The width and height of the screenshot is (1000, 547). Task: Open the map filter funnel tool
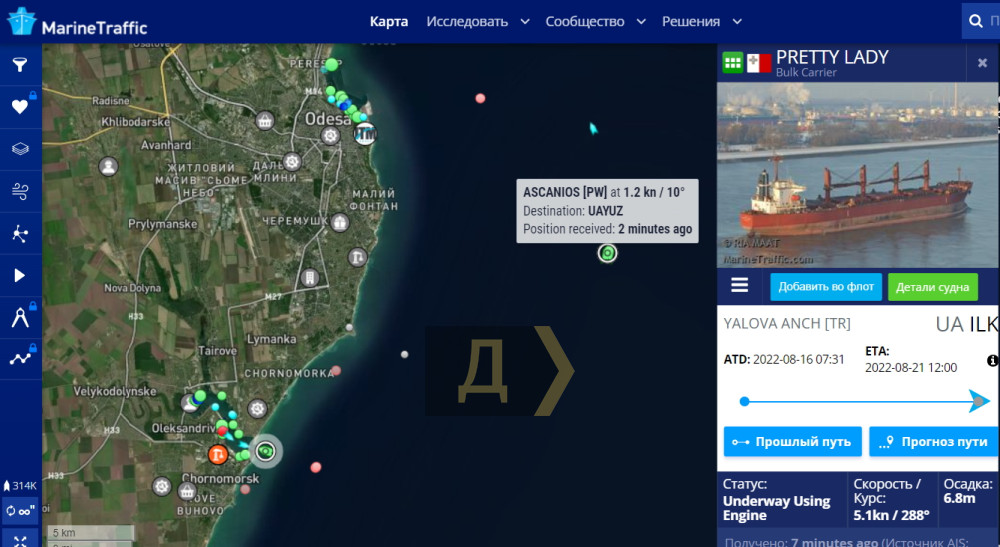(20, 64)
